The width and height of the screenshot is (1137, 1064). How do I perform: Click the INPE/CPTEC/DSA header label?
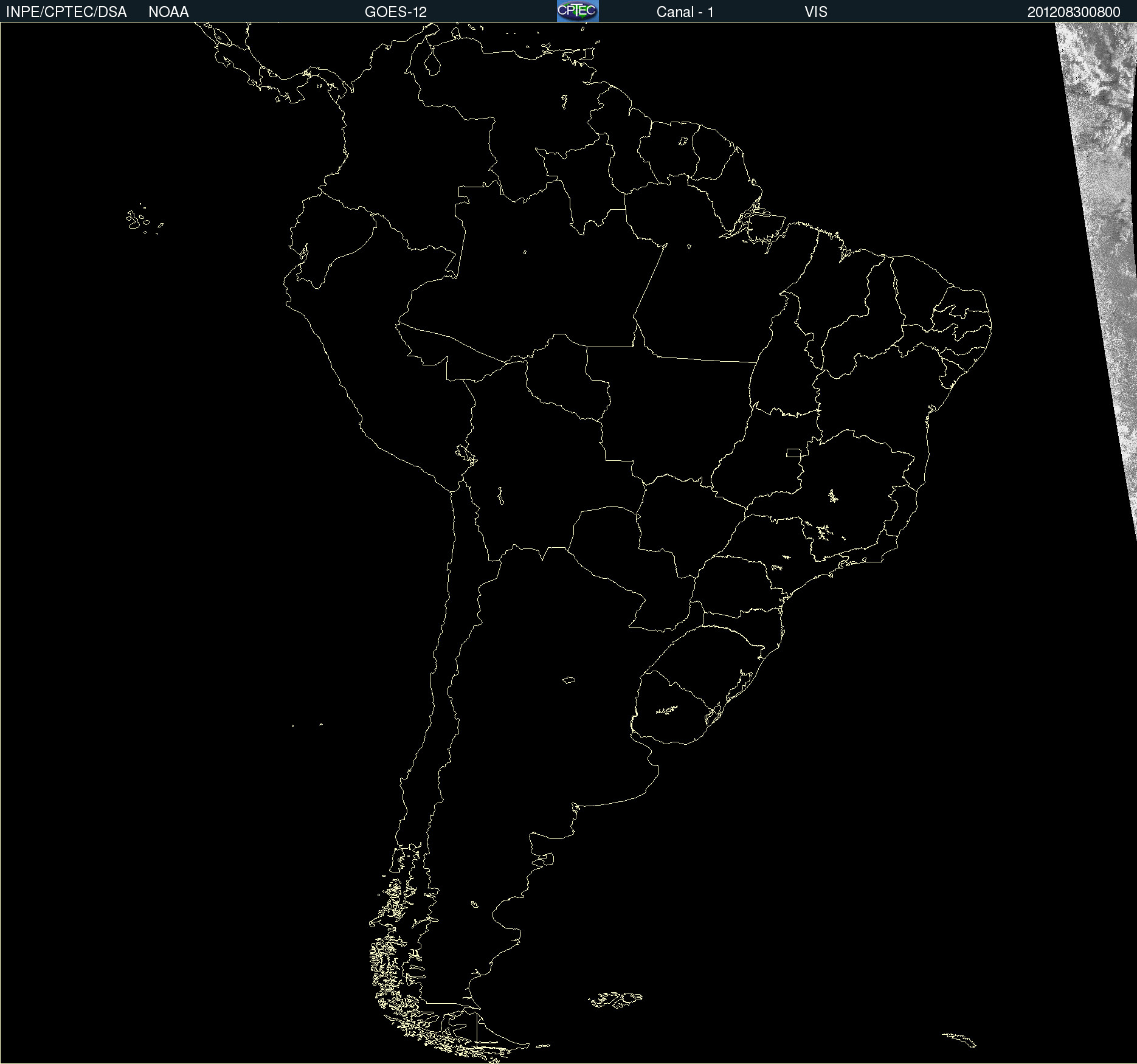pos(66,12)
